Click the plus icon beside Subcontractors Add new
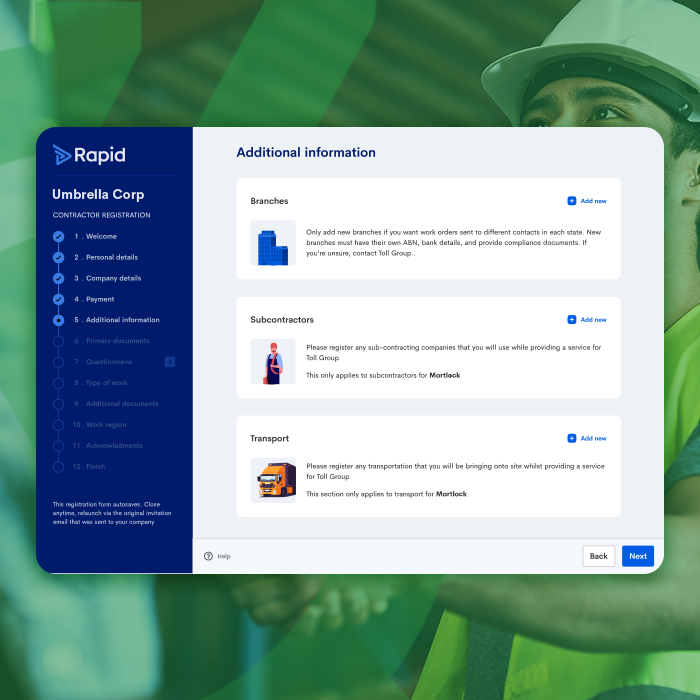This screenshot has width=700, height=700. point(572,320)
